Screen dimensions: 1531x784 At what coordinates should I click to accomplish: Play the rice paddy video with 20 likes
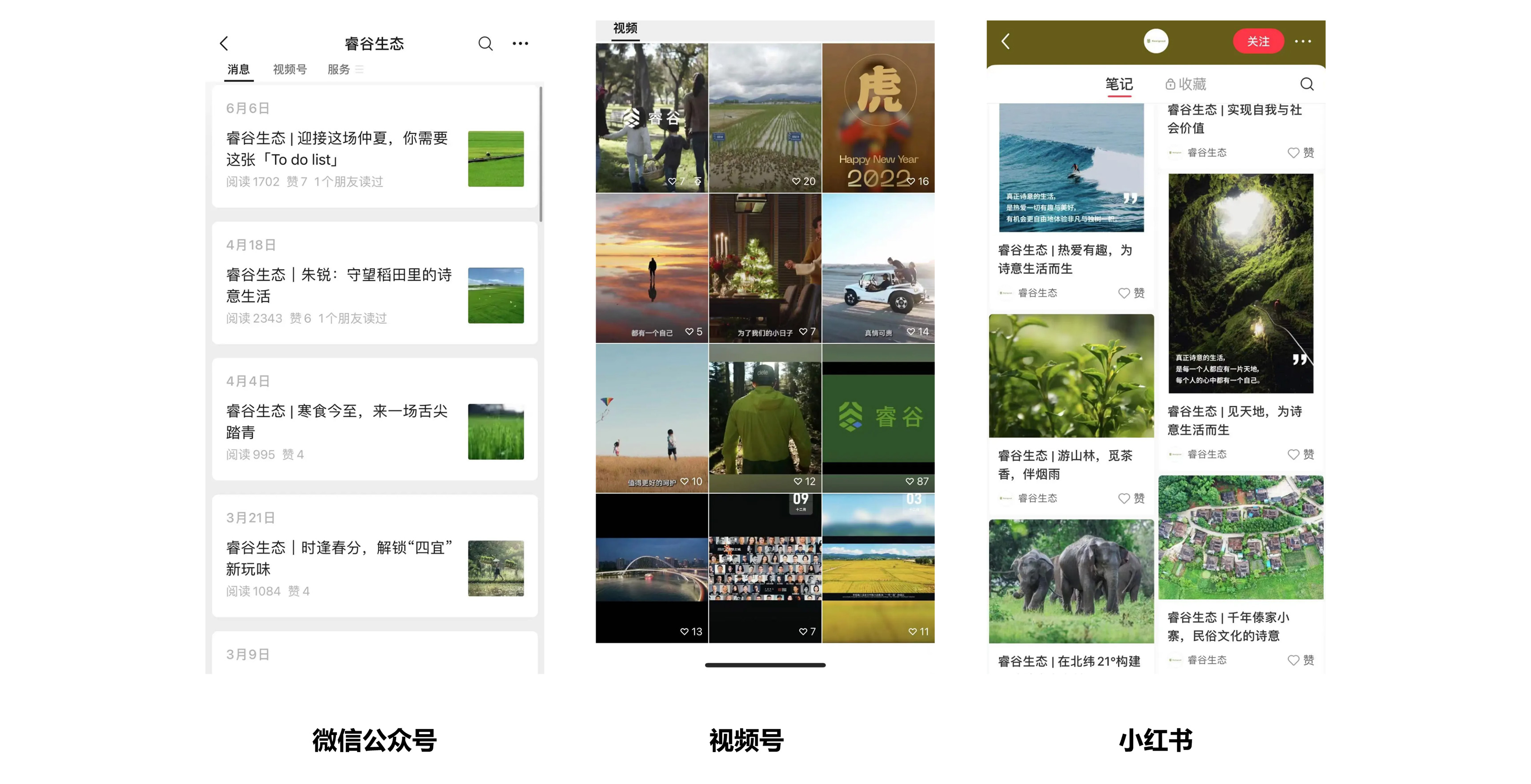pyautogui.click(x=765, y=118)
